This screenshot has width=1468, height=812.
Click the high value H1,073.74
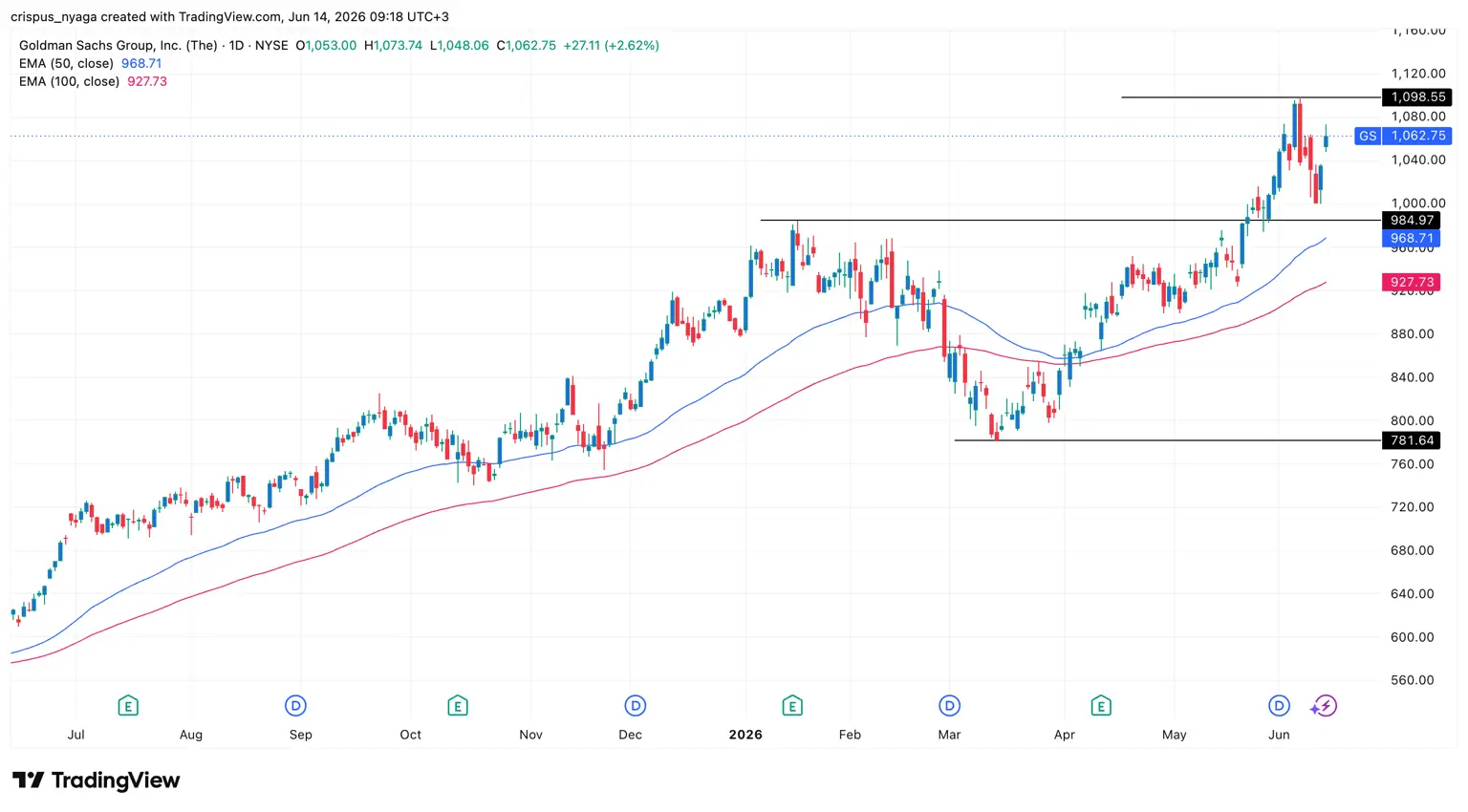393,45
